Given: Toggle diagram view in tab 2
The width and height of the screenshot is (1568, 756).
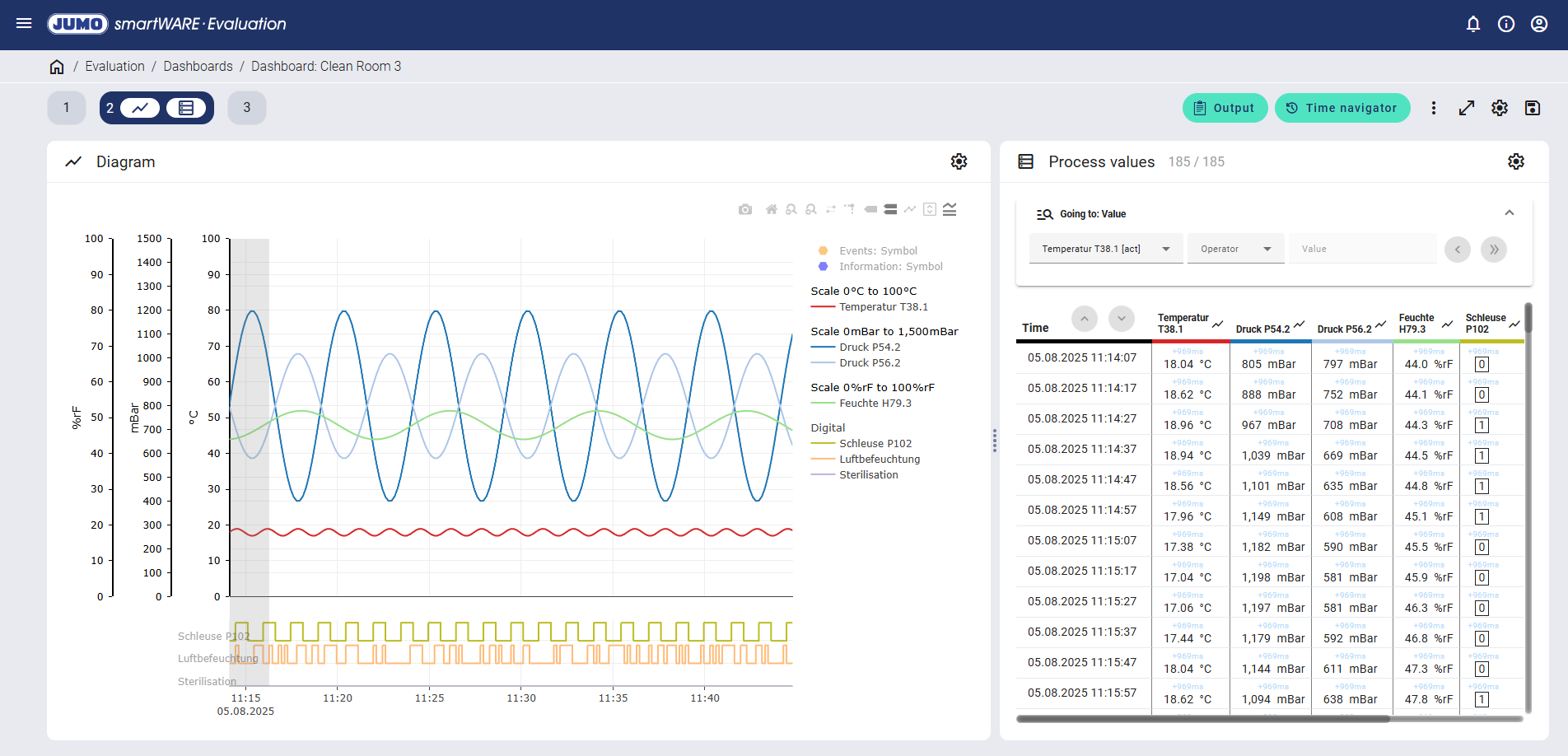Looking at the screenshot, I should click(140, 108).
